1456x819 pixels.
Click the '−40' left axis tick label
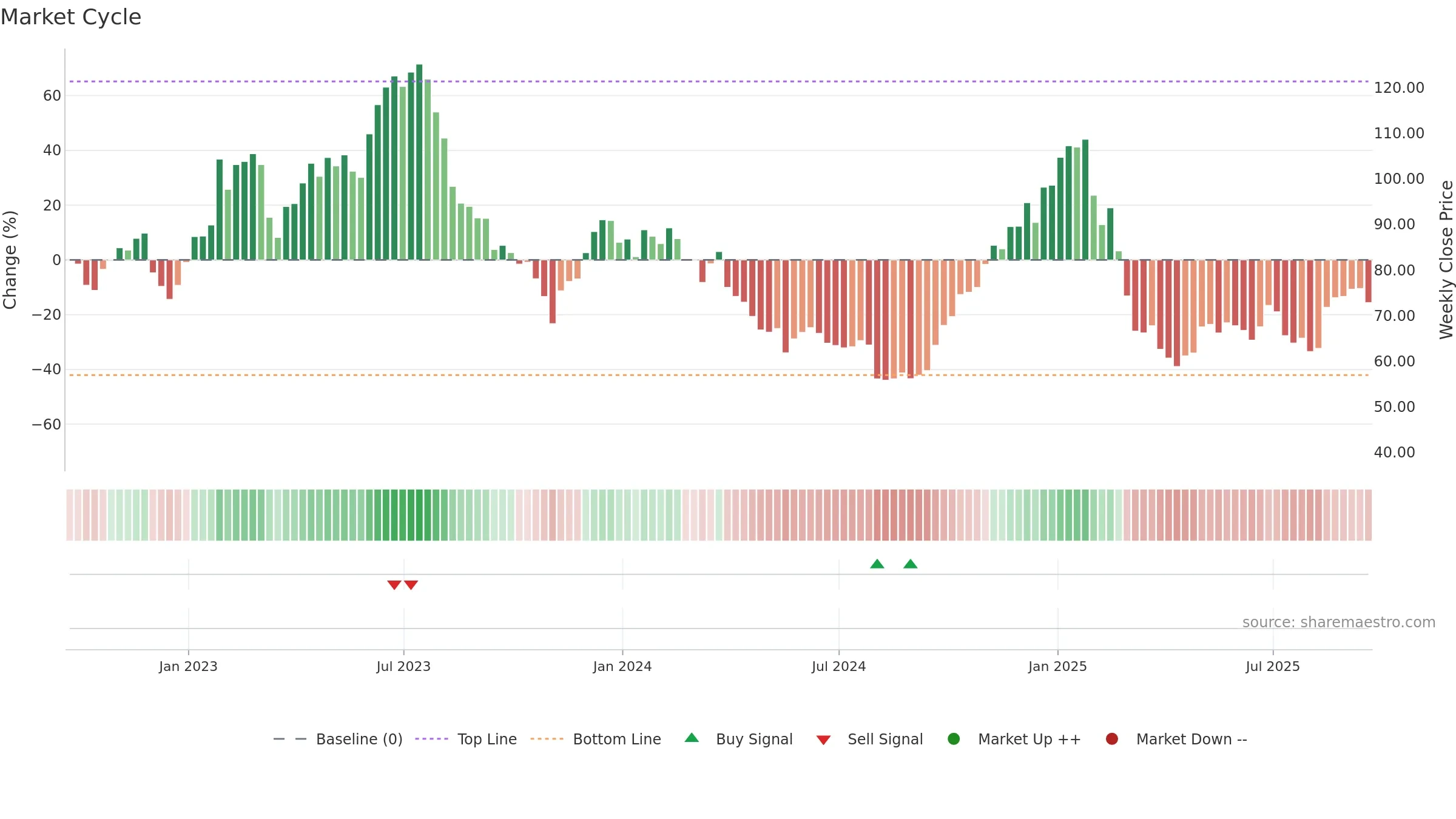(46, 369)
